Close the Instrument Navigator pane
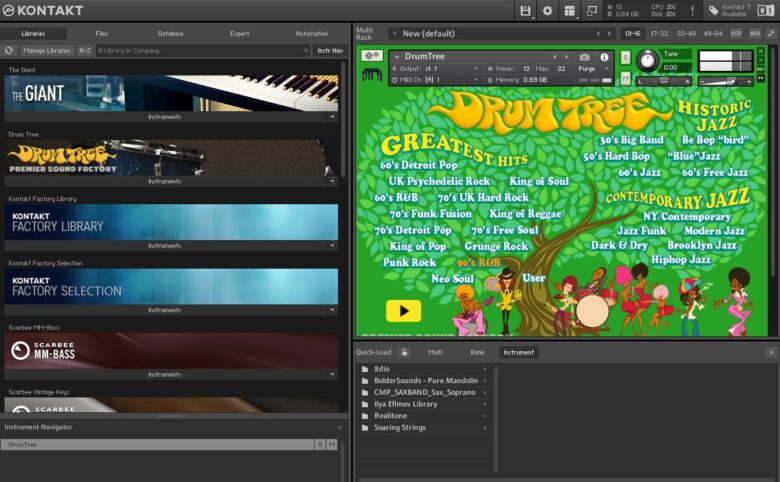 click(x=339, y=427)
